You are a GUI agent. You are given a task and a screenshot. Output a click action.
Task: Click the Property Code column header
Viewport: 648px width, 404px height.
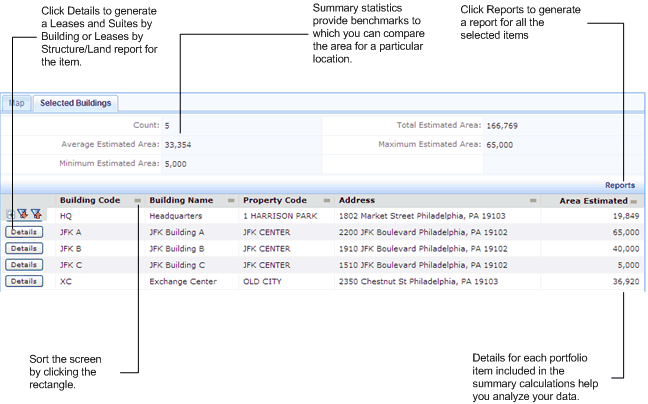pos(275,200)
